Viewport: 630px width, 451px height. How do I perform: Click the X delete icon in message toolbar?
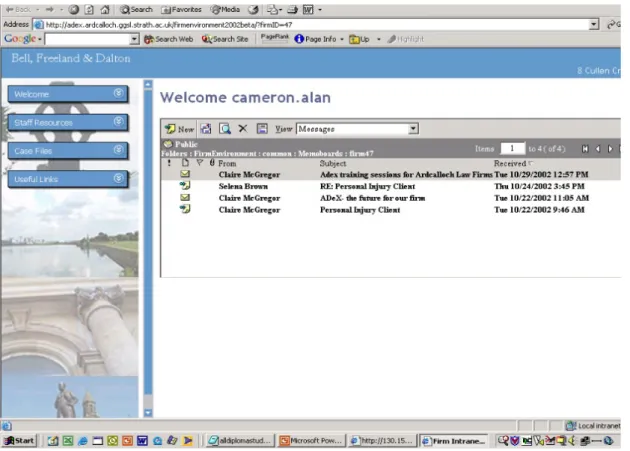[x=243, y=129]
